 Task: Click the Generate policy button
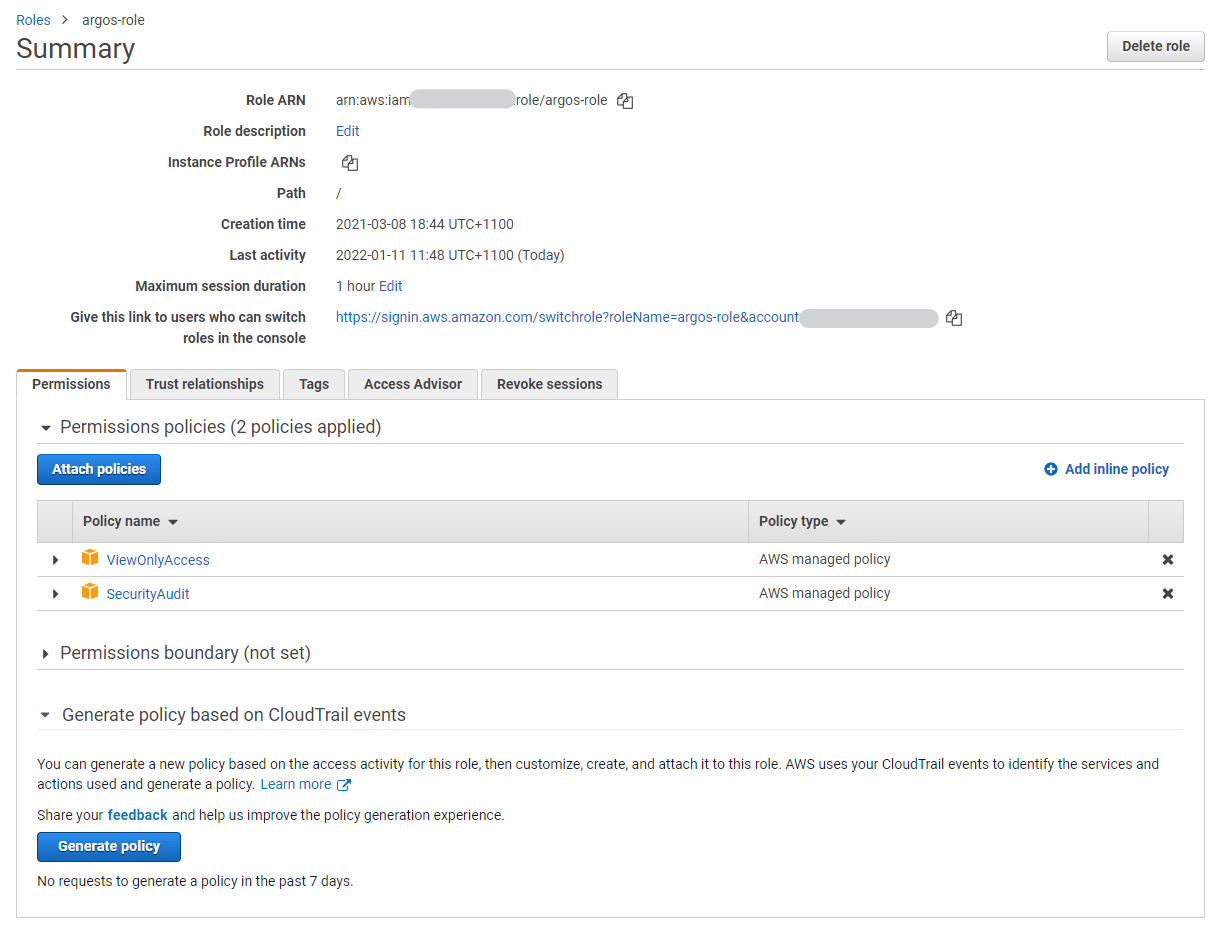click(108, 846)
